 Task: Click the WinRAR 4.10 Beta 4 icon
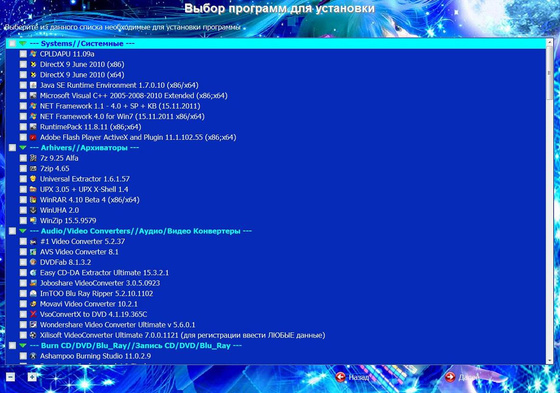tap(33, 200)
